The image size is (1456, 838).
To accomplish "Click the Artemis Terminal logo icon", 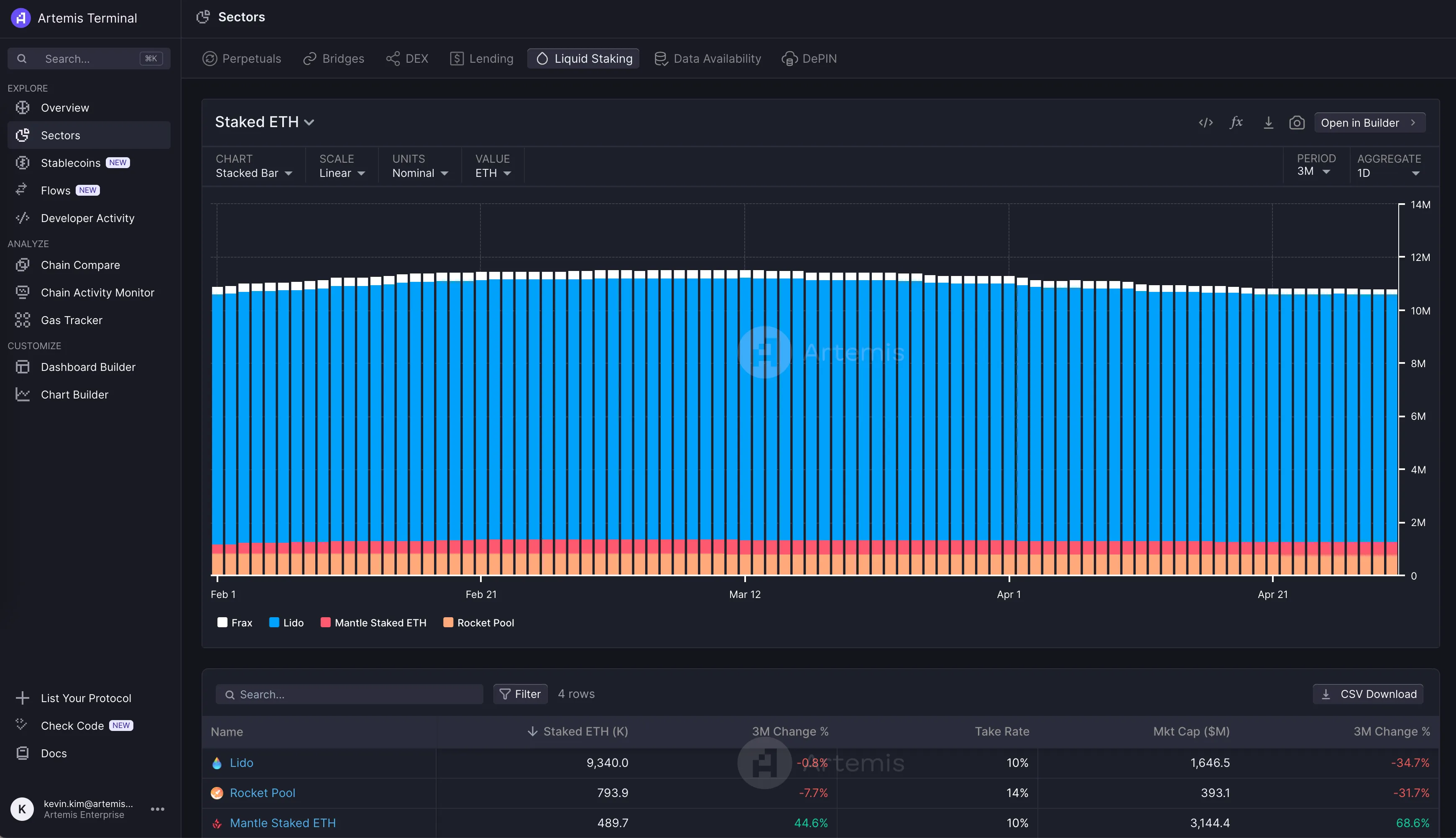I will pos(21,18).
